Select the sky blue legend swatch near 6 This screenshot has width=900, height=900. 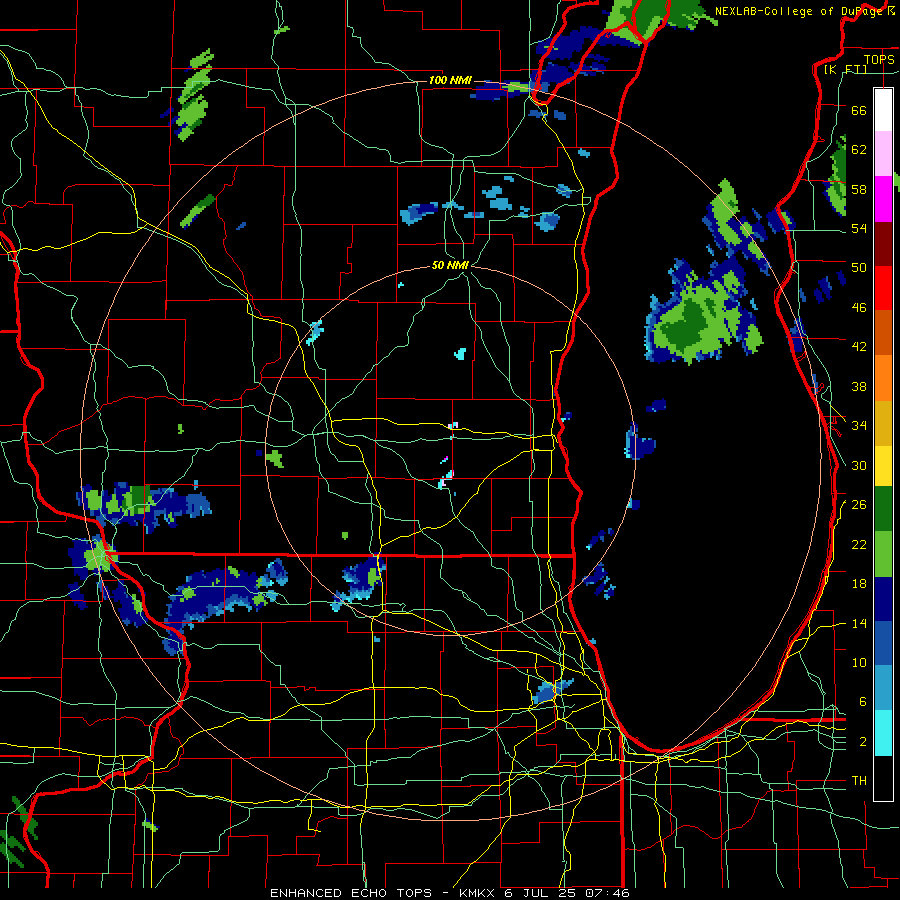[x=883, y=688]
